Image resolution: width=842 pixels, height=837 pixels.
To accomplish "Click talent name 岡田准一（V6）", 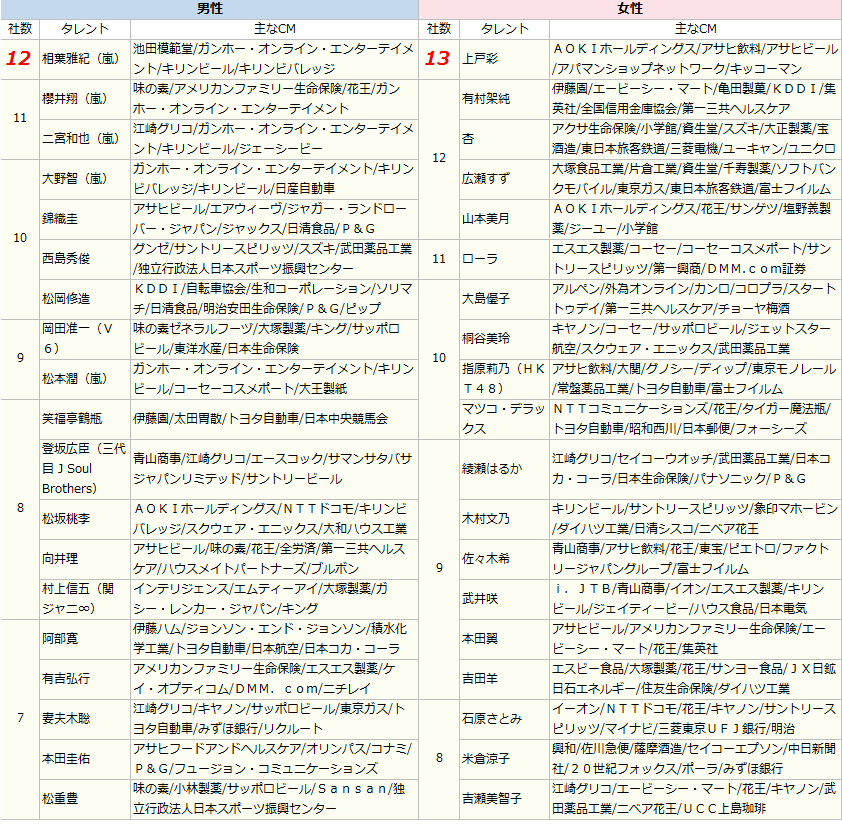I will (x=78, y=339).
